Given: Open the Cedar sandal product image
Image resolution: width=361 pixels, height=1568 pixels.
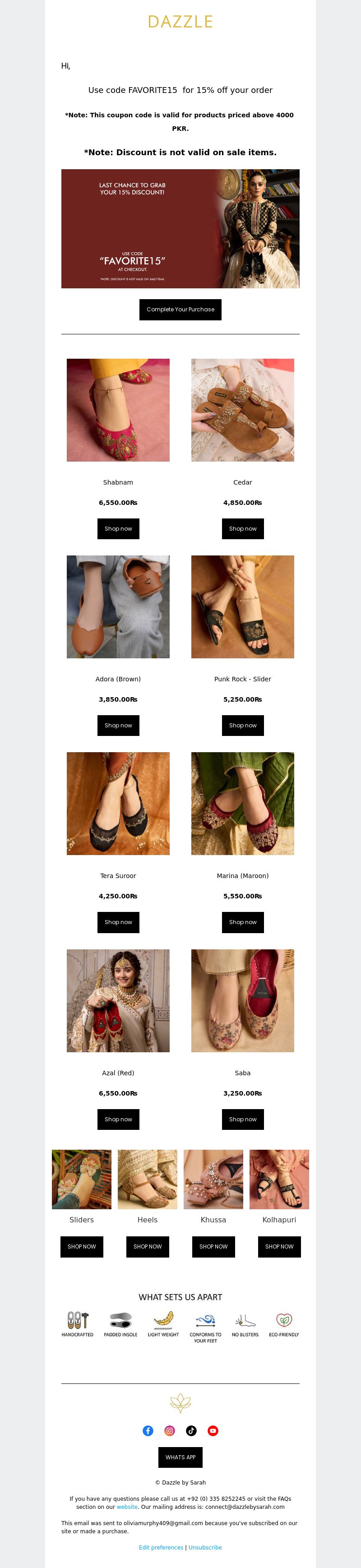Looking at the screenshot, I should pyautogui.click(x=243, y=410).
